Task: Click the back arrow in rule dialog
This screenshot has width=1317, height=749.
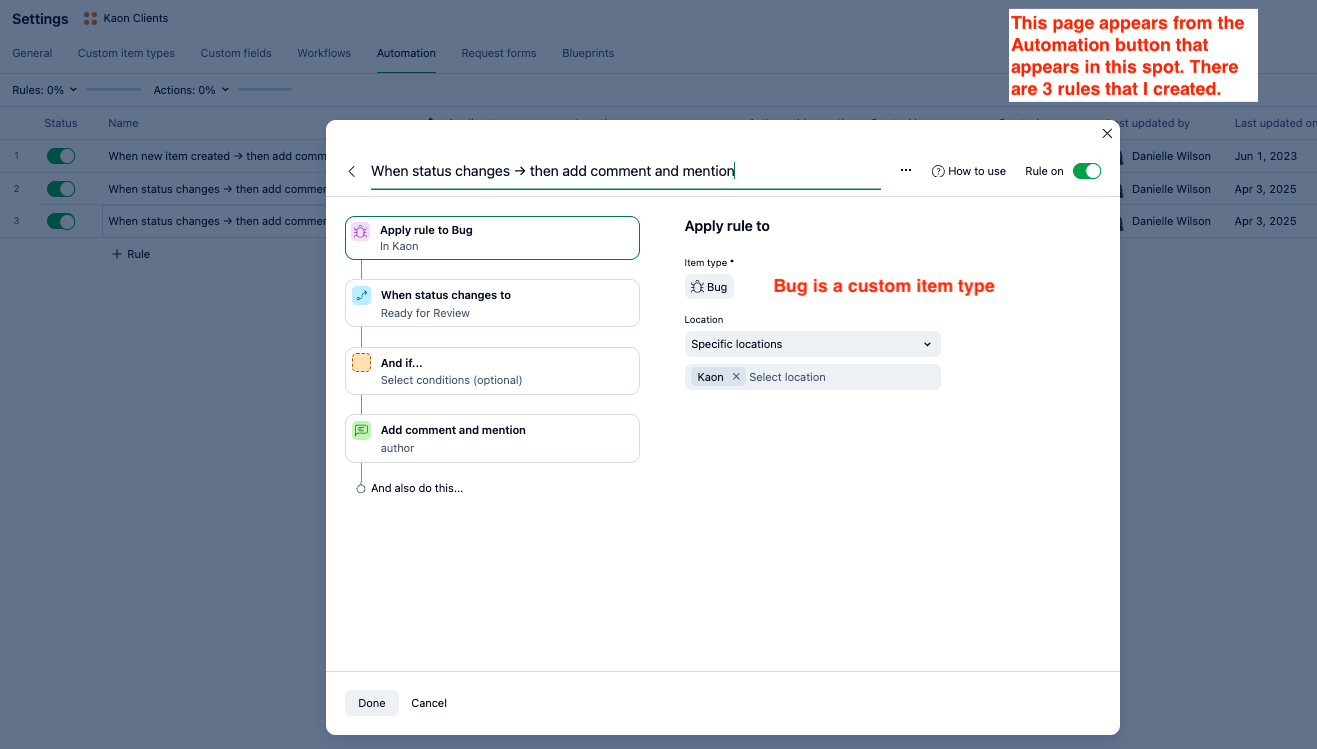Action: 351,172
